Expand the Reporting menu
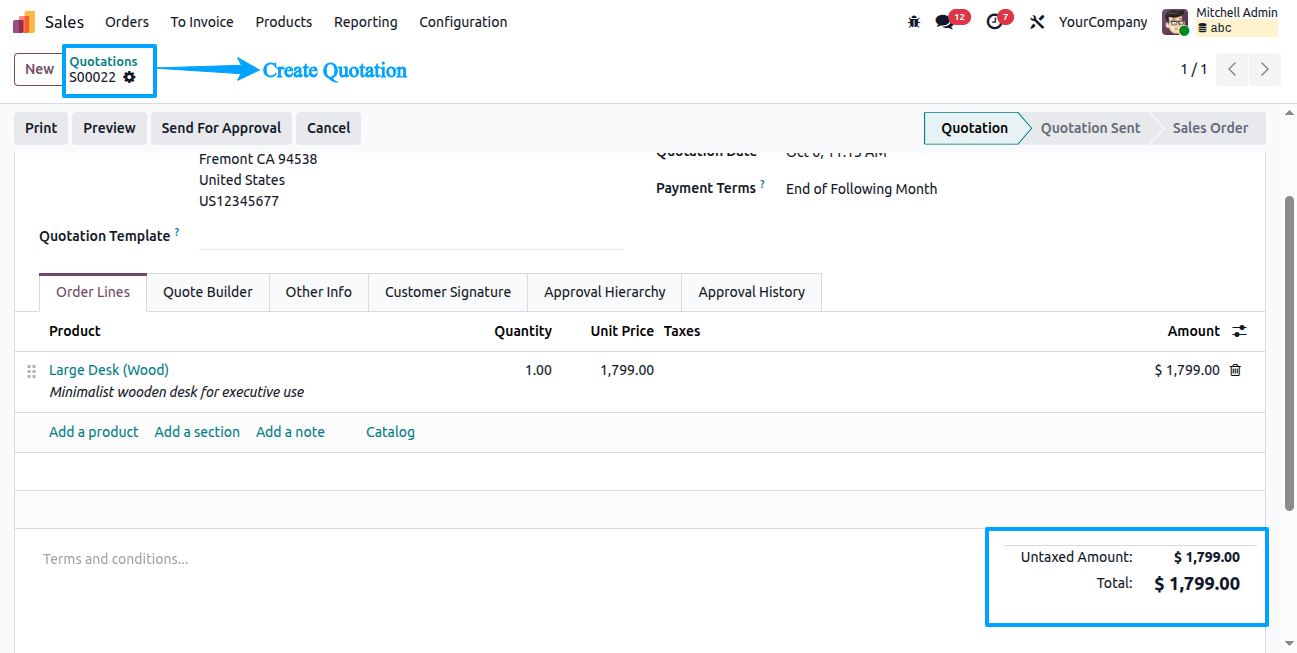 365,21
